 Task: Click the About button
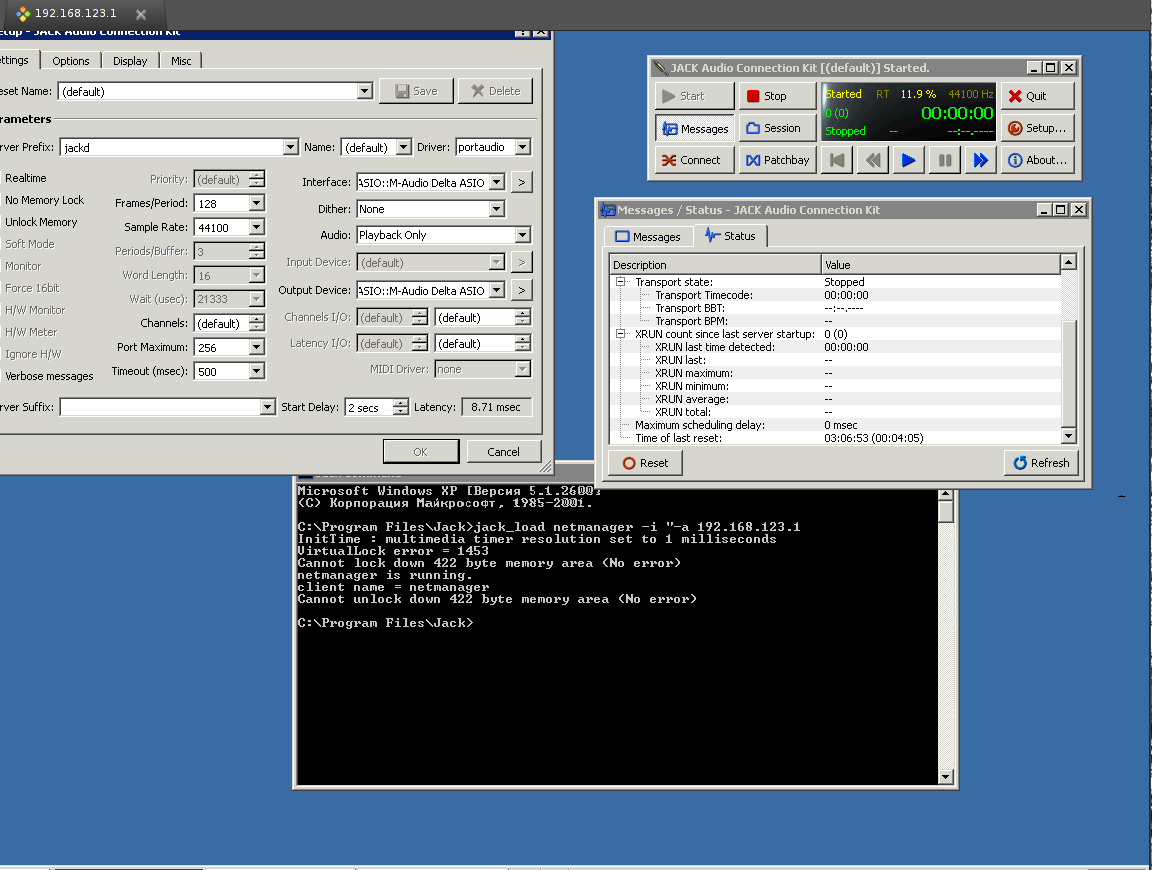click(x=1037, y=160)
